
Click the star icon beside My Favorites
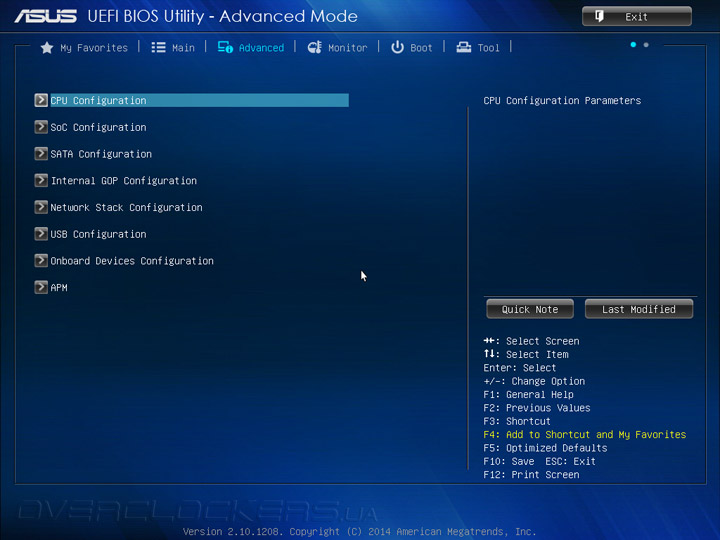pyautogui.click(x=46, y=48)
